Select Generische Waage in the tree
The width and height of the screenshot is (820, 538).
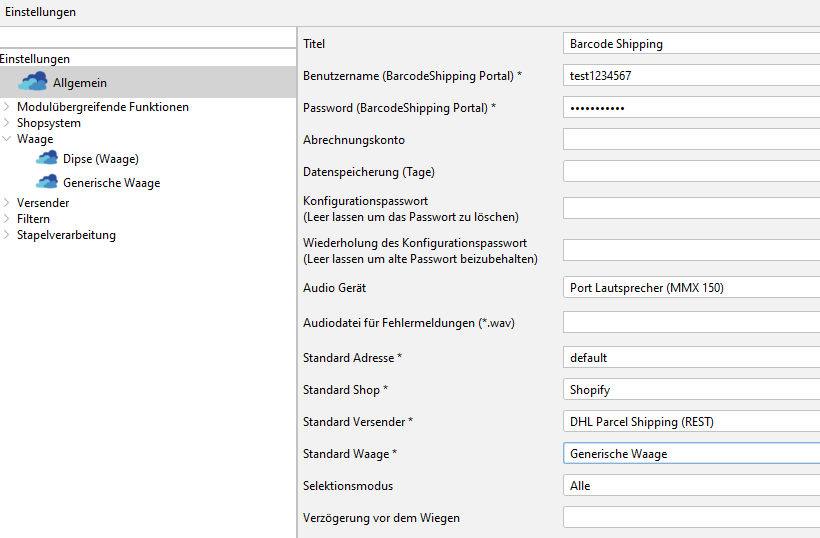[111, 183]
